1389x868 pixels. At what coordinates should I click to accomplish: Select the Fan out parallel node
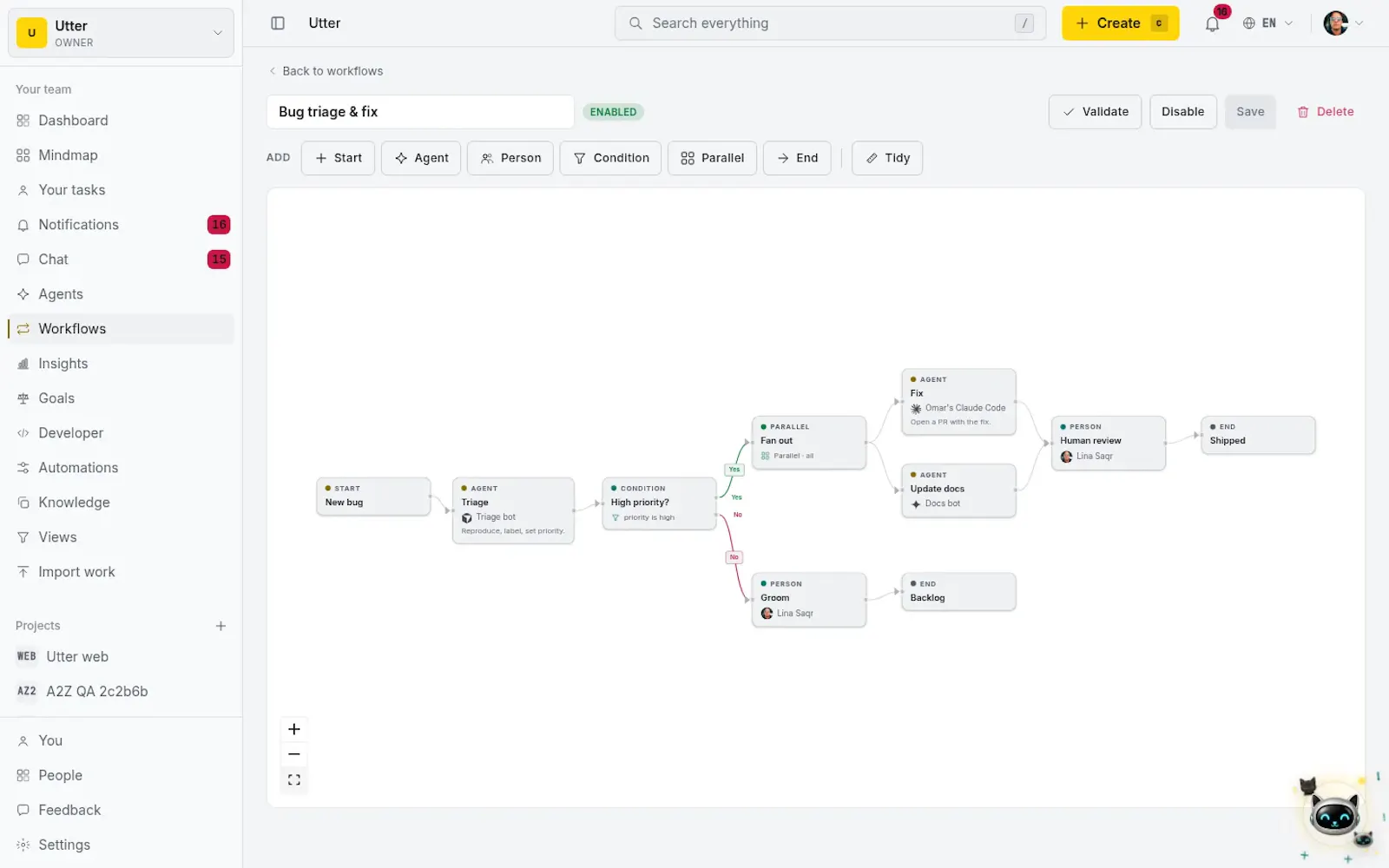coord(809,443)
